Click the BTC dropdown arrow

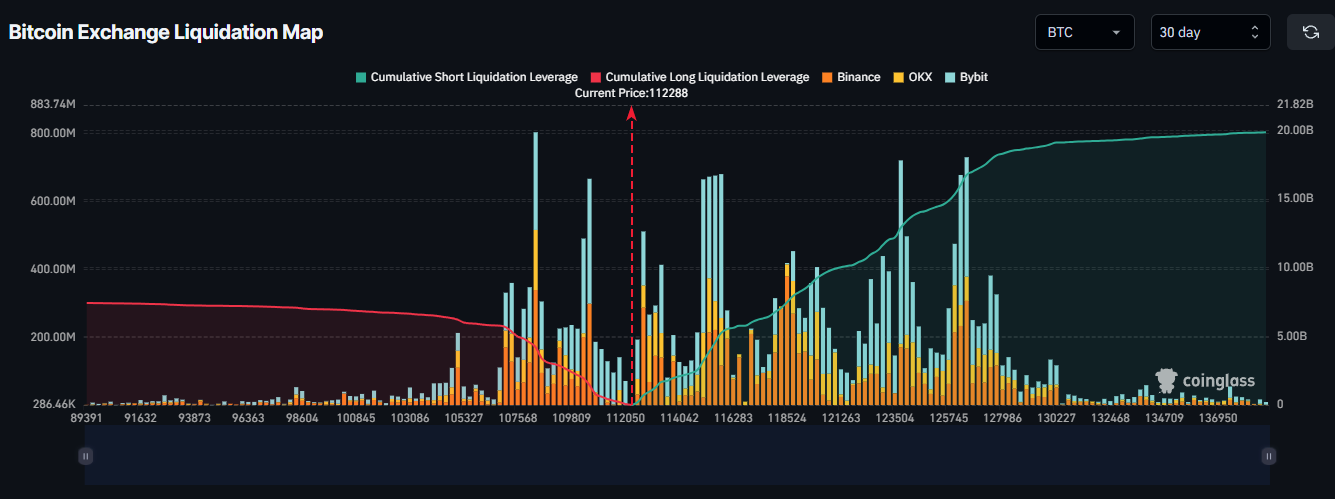pos(1116,33)
